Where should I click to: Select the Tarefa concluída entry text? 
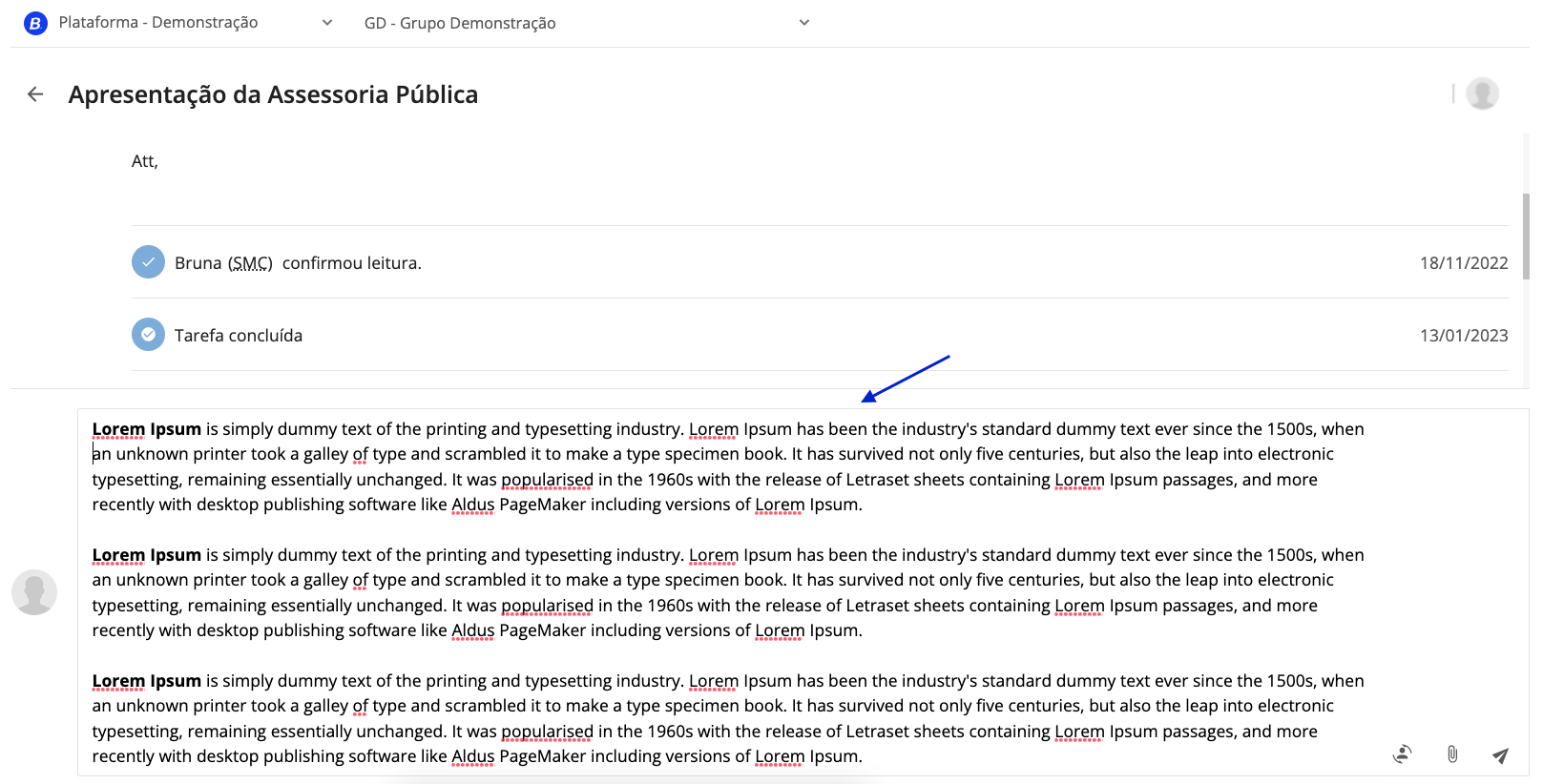pyautogui.click(x=239, y=336)
